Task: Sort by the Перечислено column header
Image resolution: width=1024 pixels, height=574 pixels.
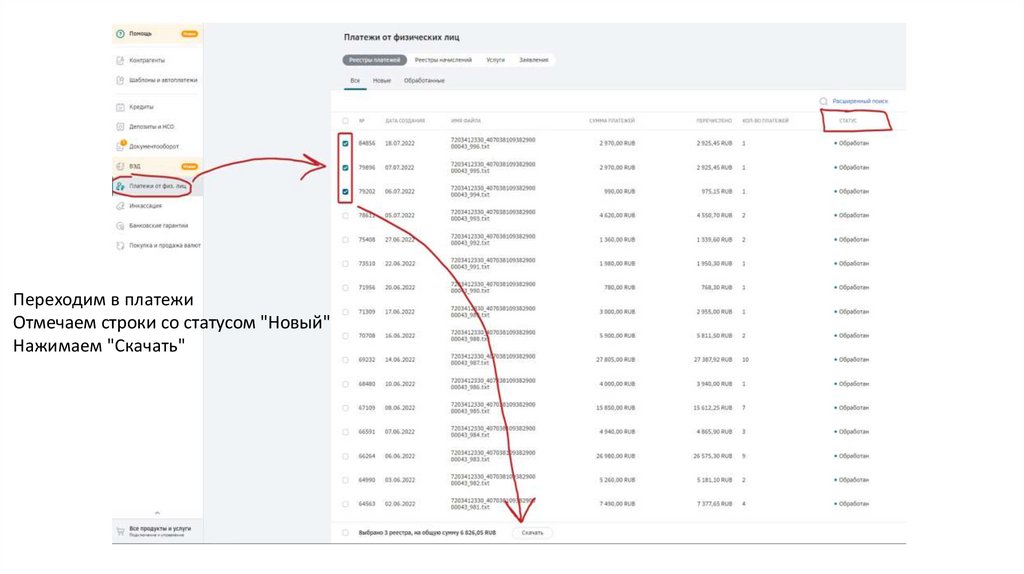Action: pyautogui.click(x=714, y=121)
